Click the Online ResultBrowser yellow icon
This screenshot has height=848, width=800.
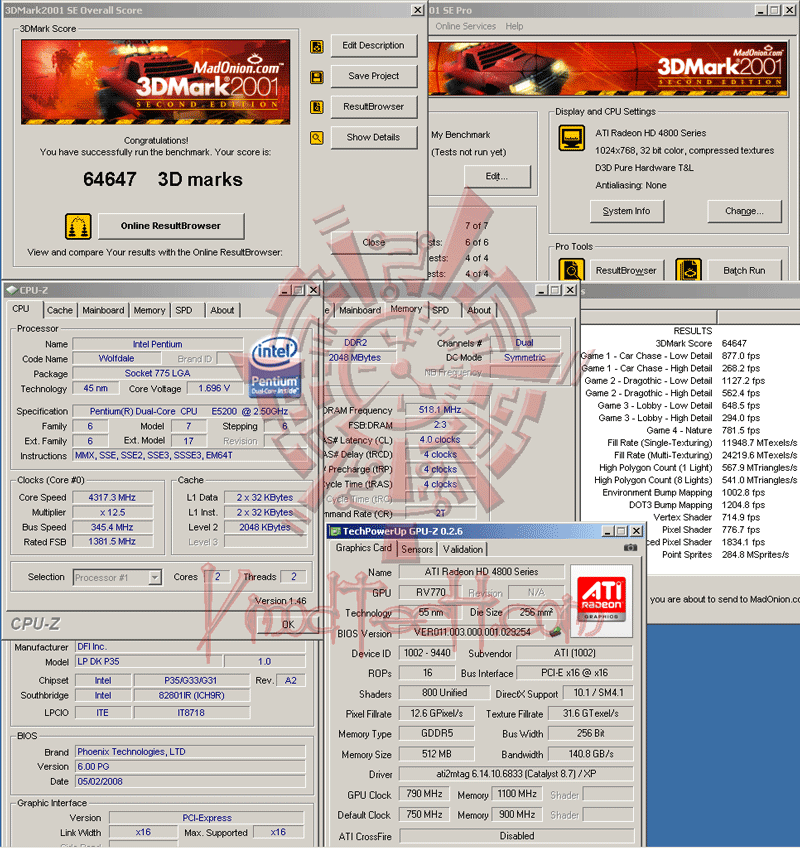tap(78, 226)
